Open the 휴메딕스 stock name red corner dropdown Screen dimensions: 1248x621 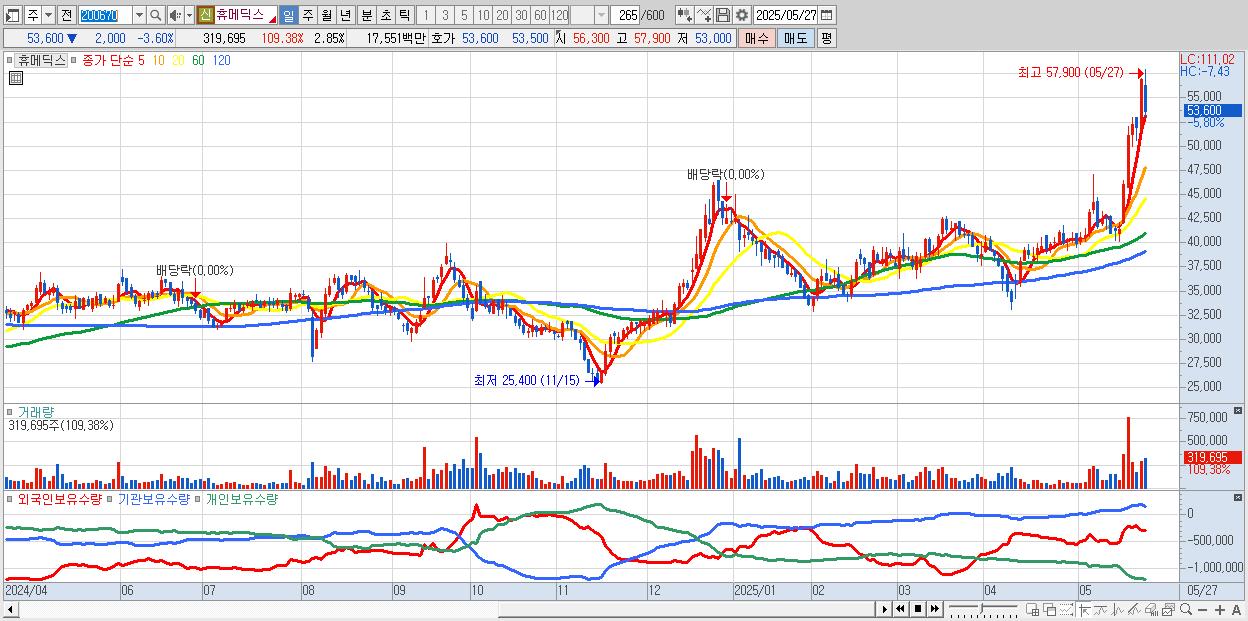pos(272,20)
